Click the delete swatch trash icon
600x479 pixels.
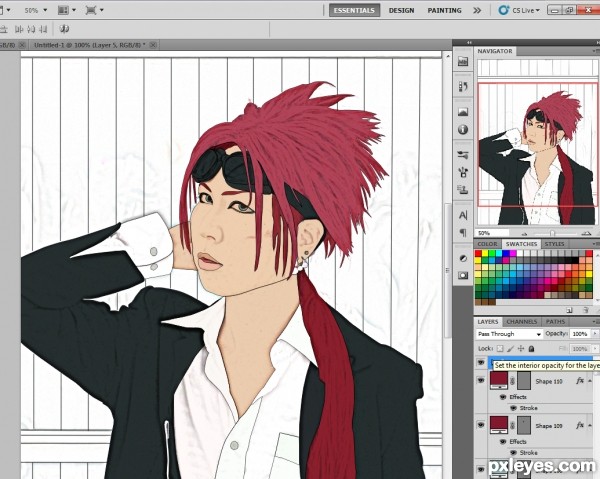tap(586, 310)
